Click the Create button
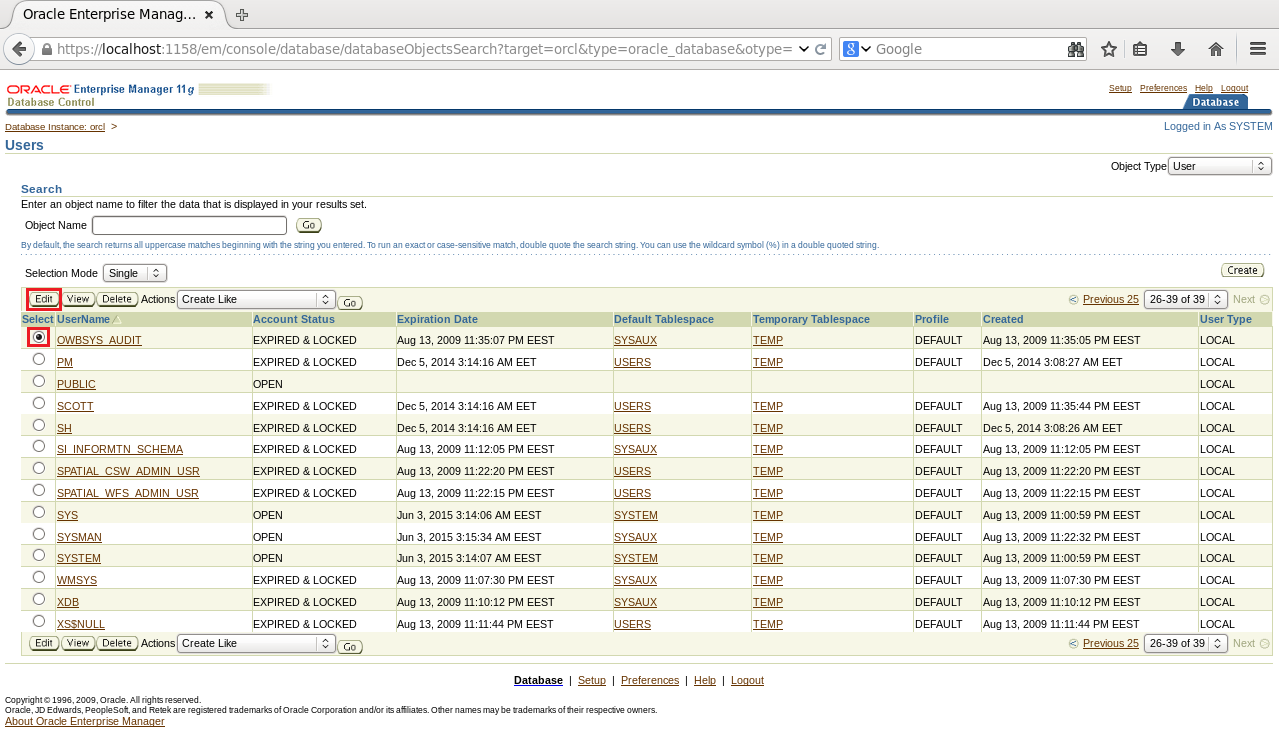This screenshot has width=1279, height=739. [1242, 271]
